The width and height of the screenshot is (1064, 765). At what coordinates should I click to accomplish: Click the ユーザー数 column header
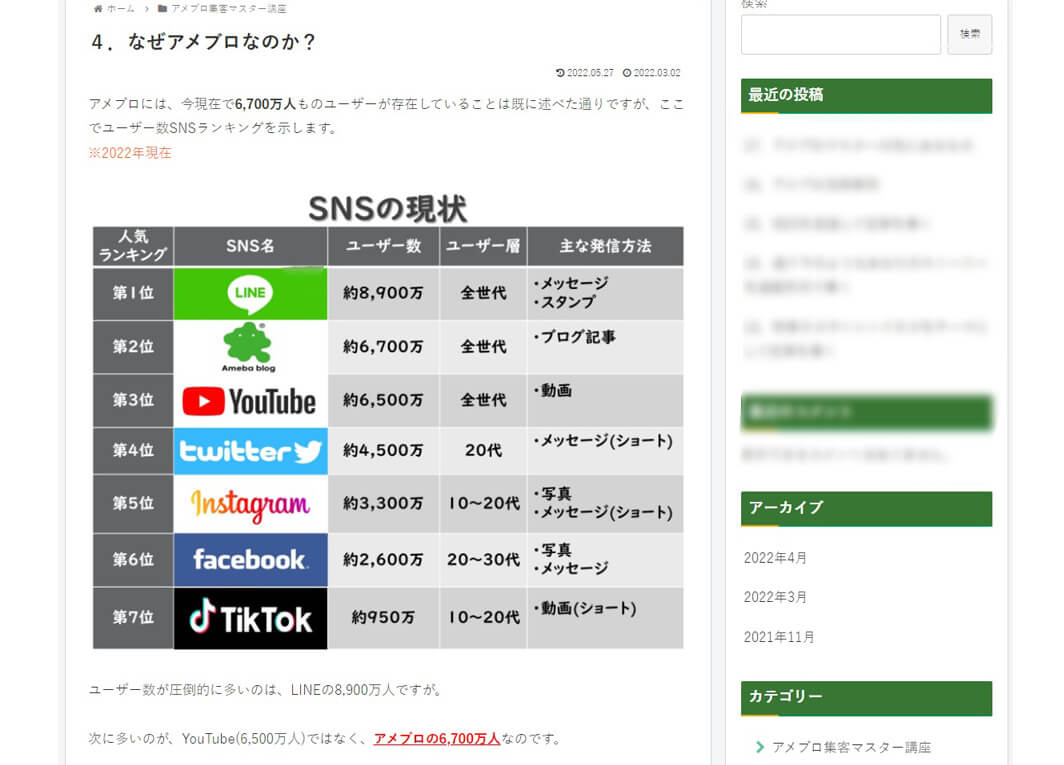[383, 246]
